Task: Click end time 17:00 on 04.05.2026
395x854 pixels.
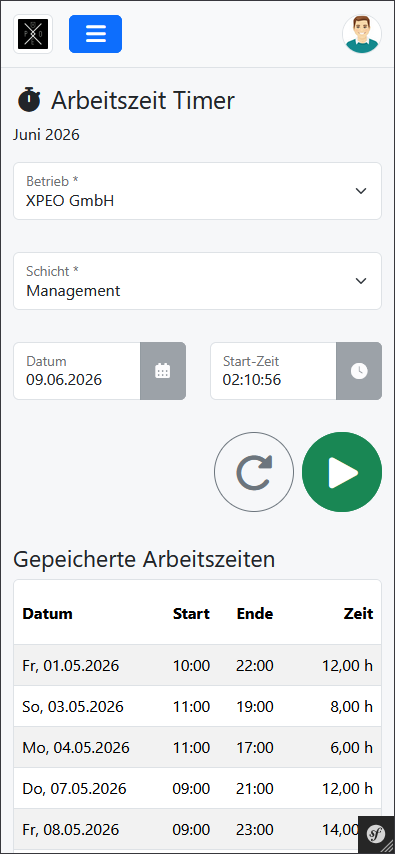Action: click(255, 748)
